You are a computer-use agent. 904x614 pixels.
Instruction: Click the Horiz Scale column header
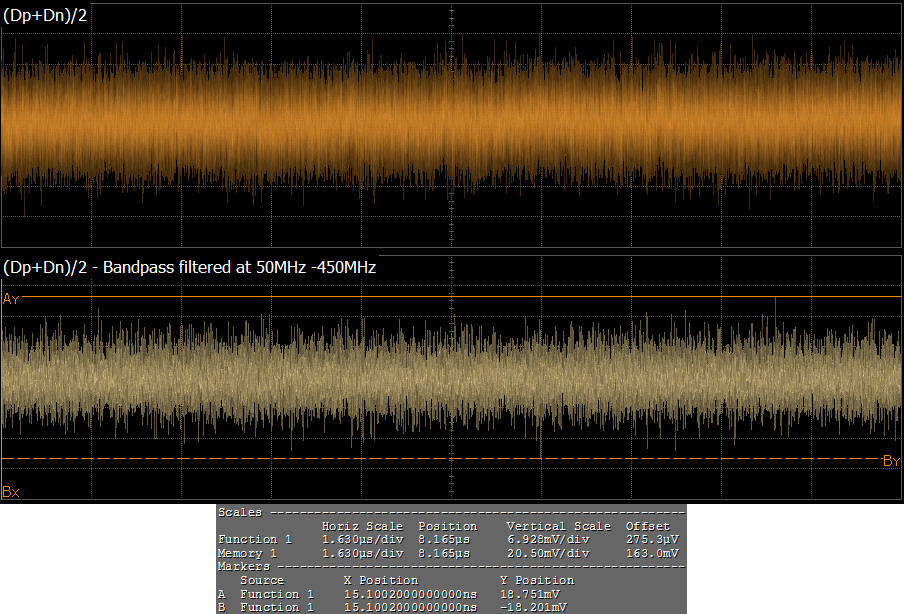(x=362, y=526)
